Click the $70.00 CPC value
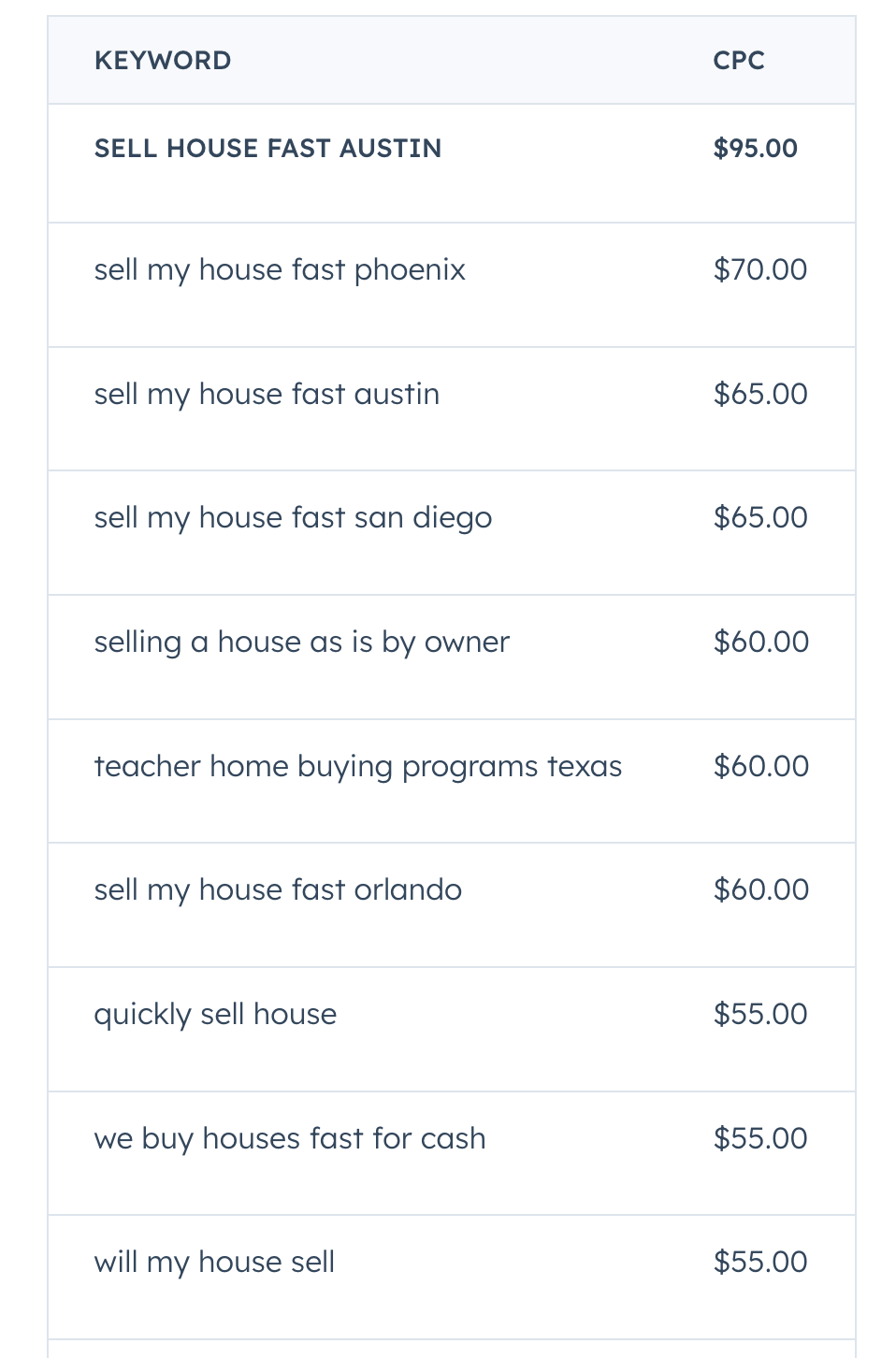Screen dimensions: 896x1358 [760, 270]
